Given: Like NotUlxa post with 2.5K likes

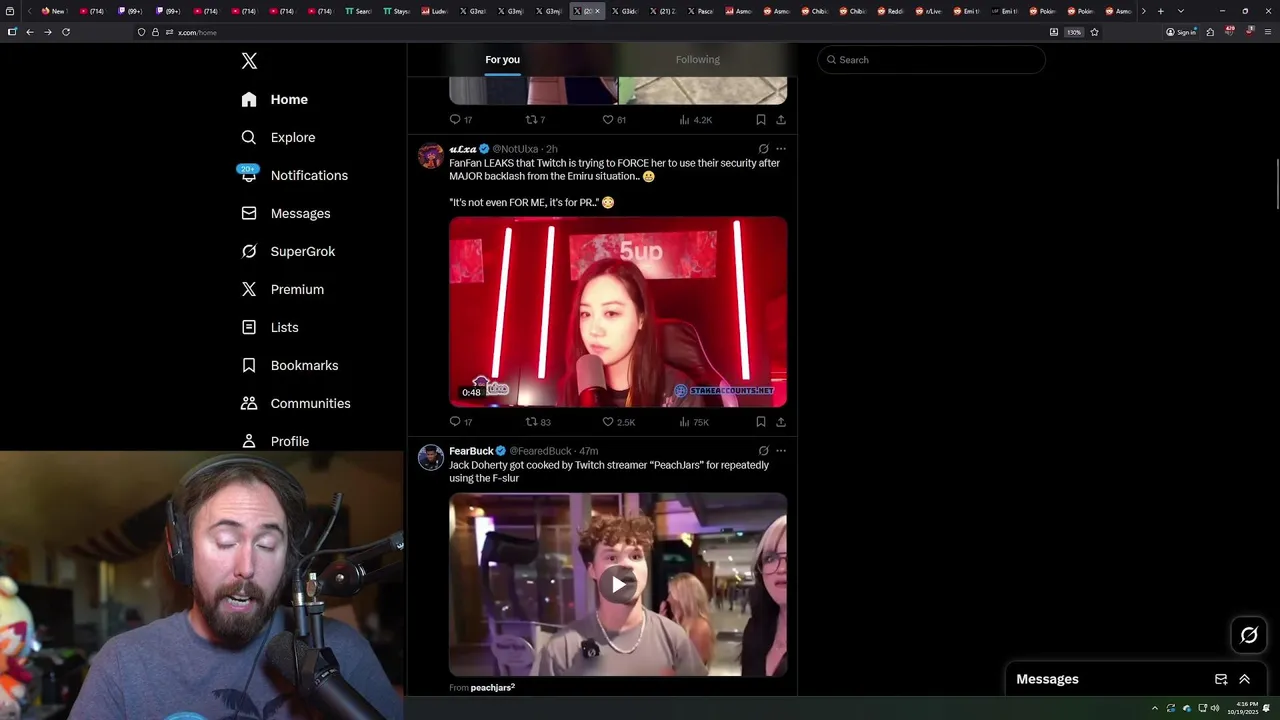Looking at the screenshot, I should [x=618, y=422].
